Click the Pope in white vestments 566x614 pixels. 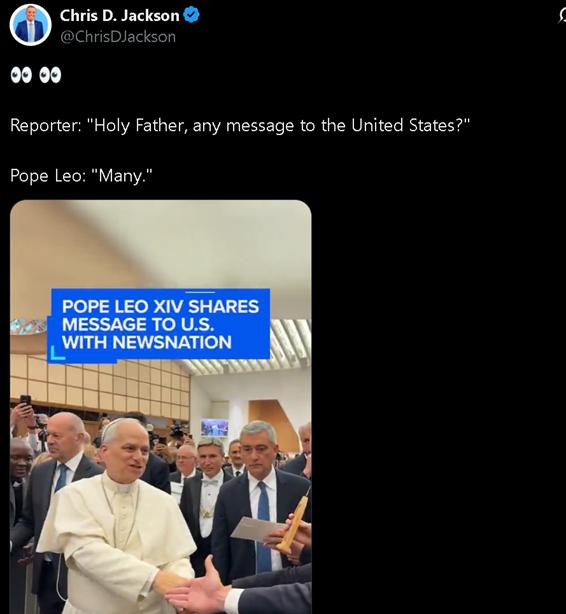pyautogui.click(x=118, y=517)
